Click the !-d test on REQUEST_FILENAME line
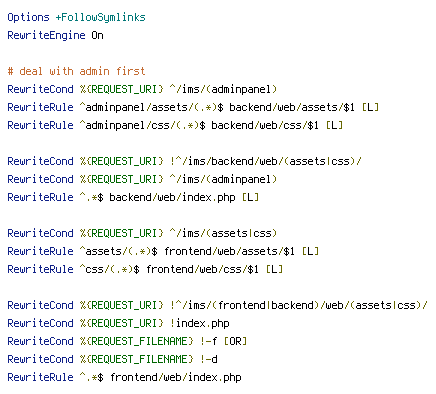This screenshot has height=394, width=436. click(209, 359)
